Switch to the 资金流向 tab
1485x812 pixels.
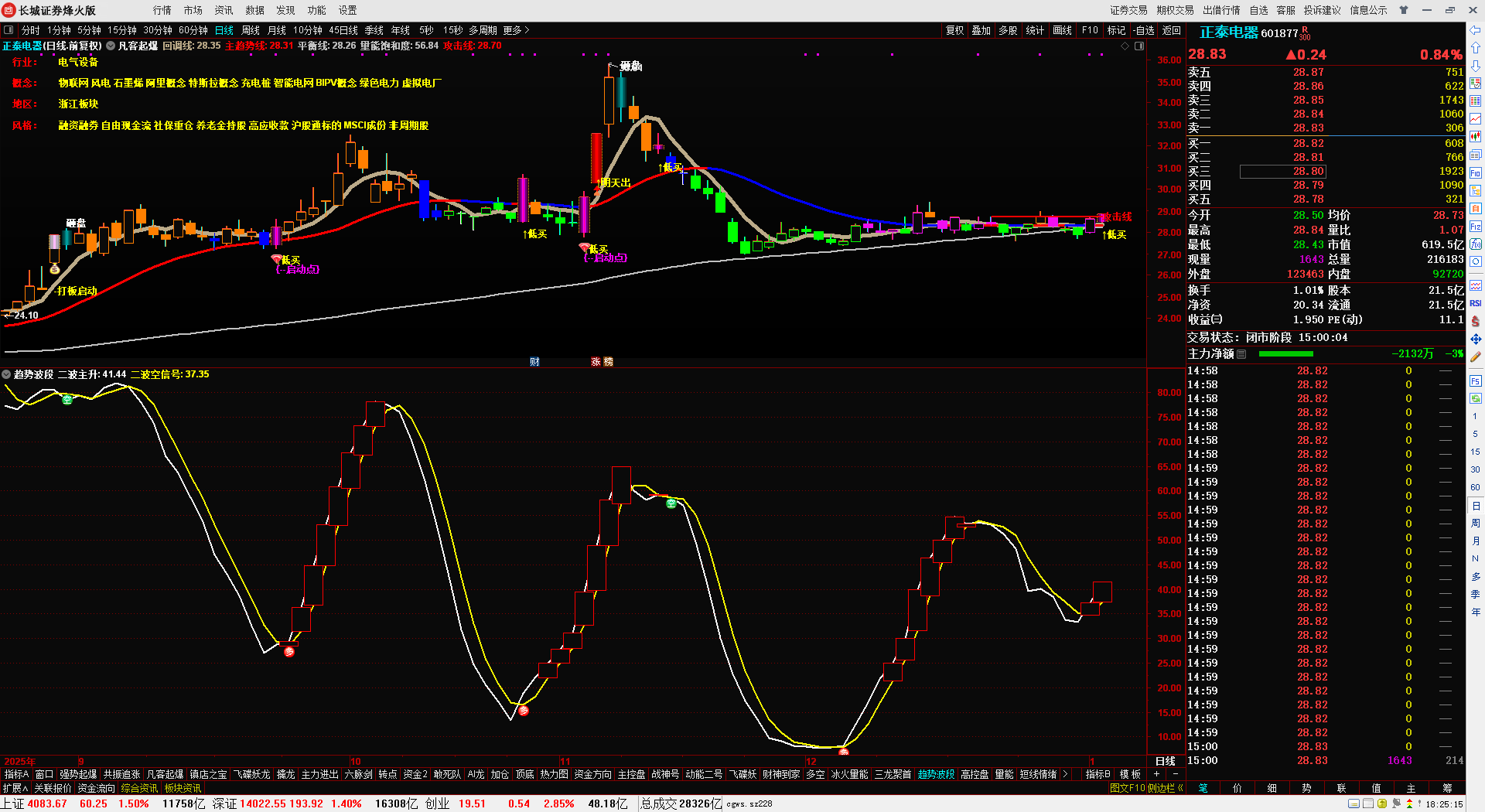[96, 788]
